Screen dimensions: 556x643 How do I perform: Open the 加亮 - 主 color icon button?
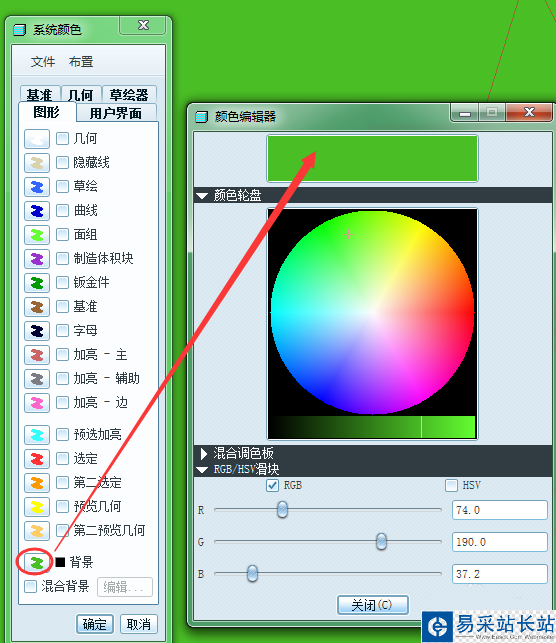(x=37, y=355)
